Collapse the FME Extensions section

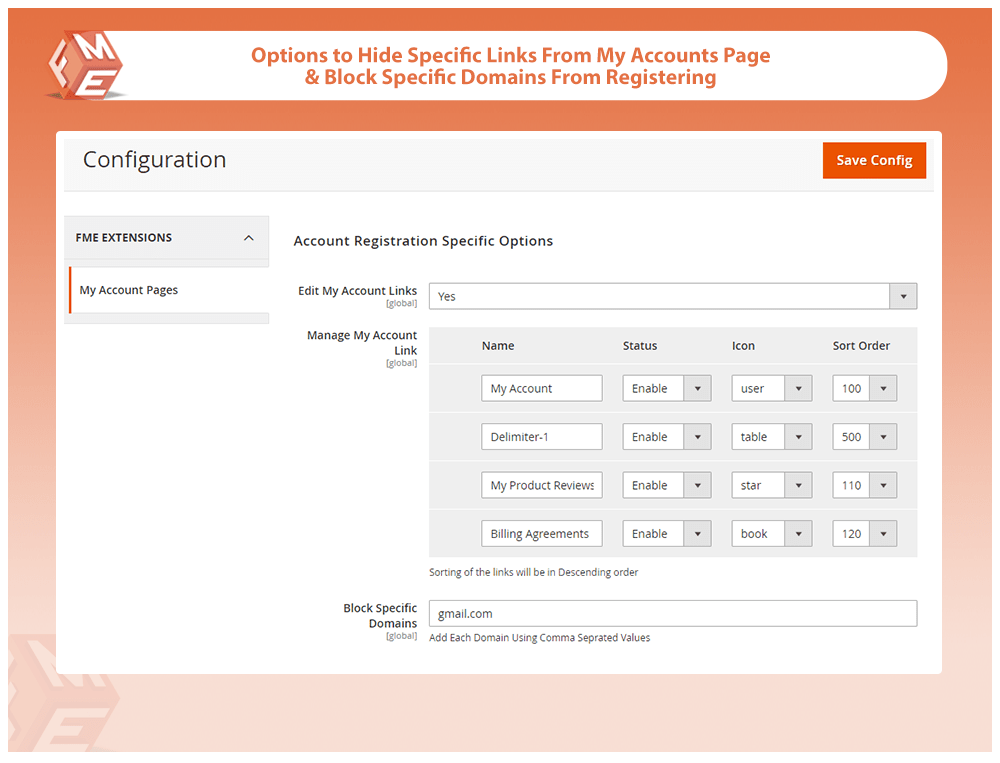coord(248,238)
